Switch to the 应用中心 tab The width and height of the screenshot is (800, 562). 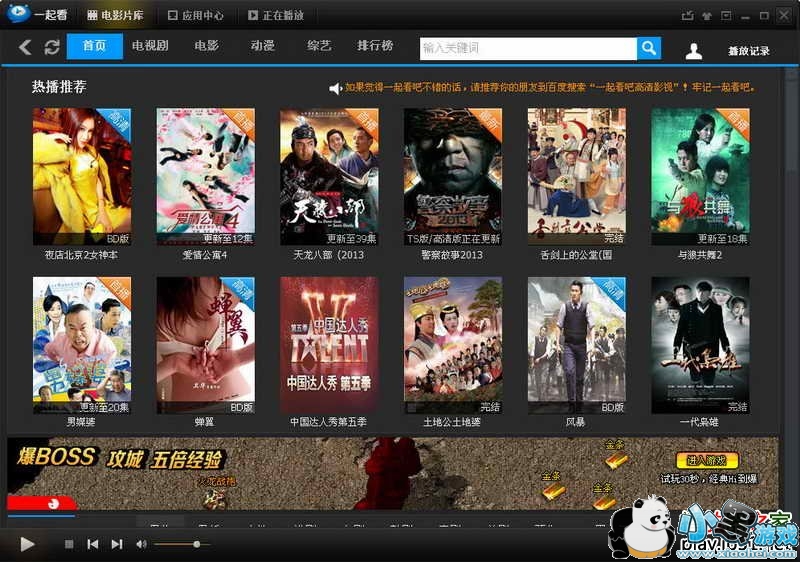[x=196, y=15]
